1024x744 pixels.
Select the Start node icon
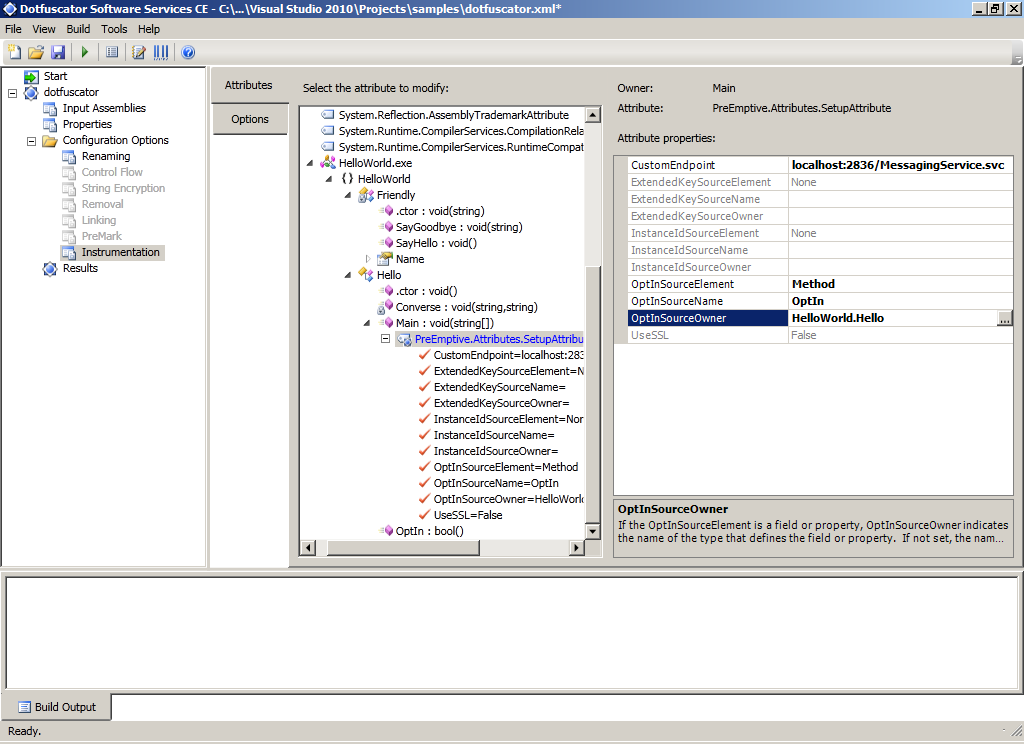click(x=31, y=76)
